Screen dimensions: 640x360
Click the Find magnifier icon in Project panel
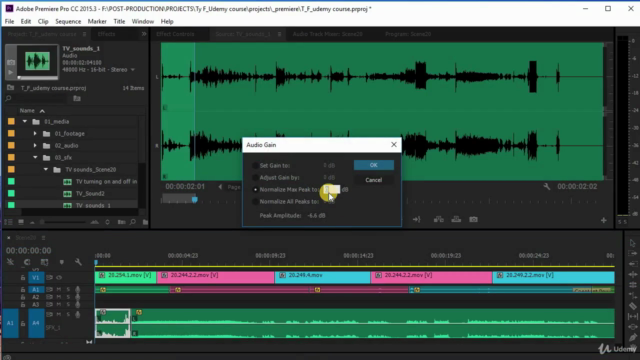coord(133,222)
